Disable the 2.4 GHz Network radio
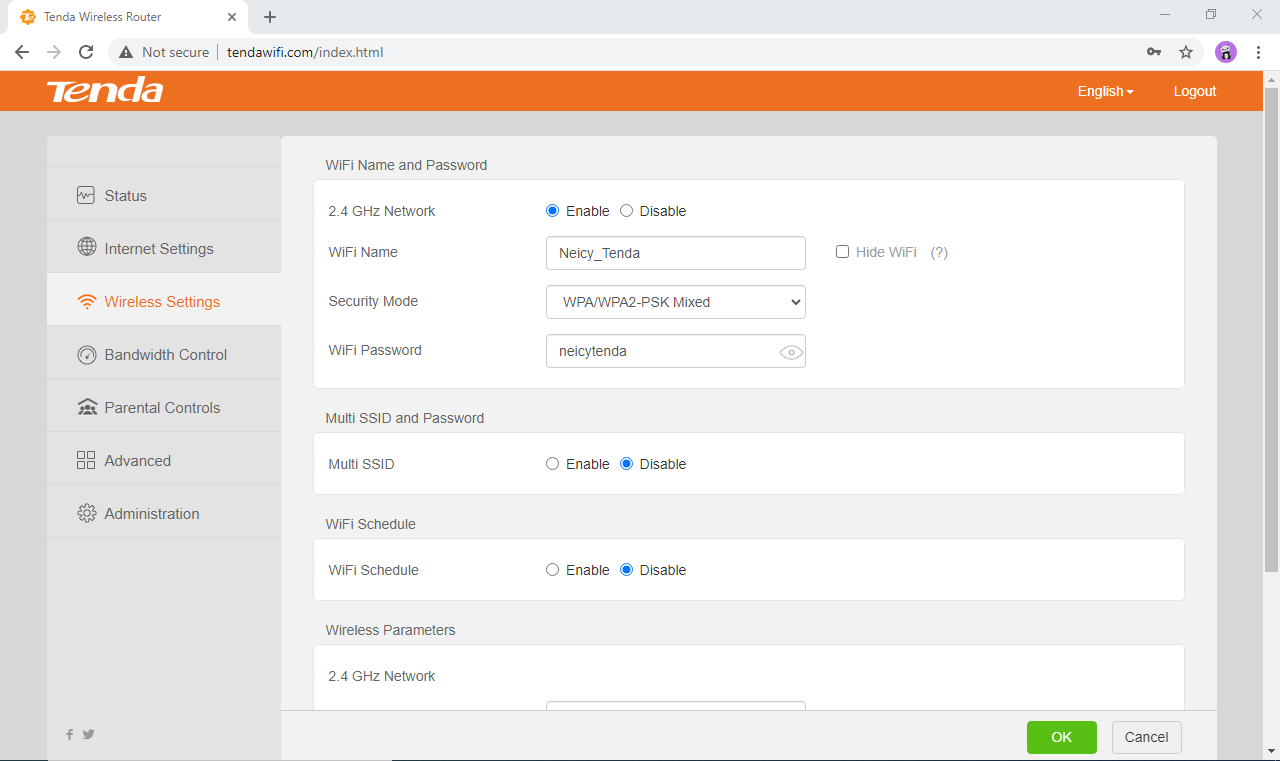The image size is (1280, 761). click(626, 211)
